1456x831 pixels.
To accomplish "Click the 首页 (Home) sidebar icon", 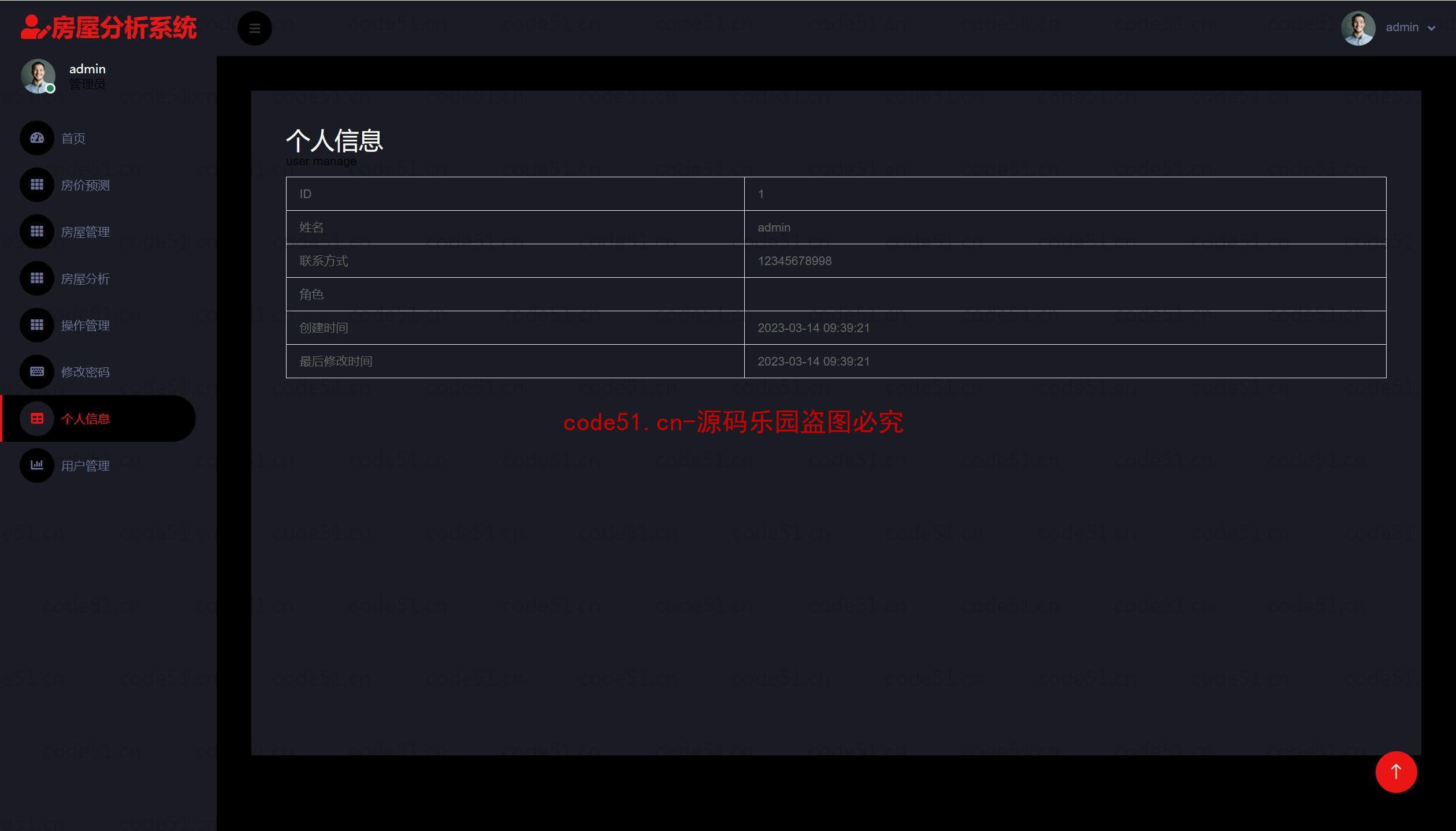I will (x=37, y=137).
